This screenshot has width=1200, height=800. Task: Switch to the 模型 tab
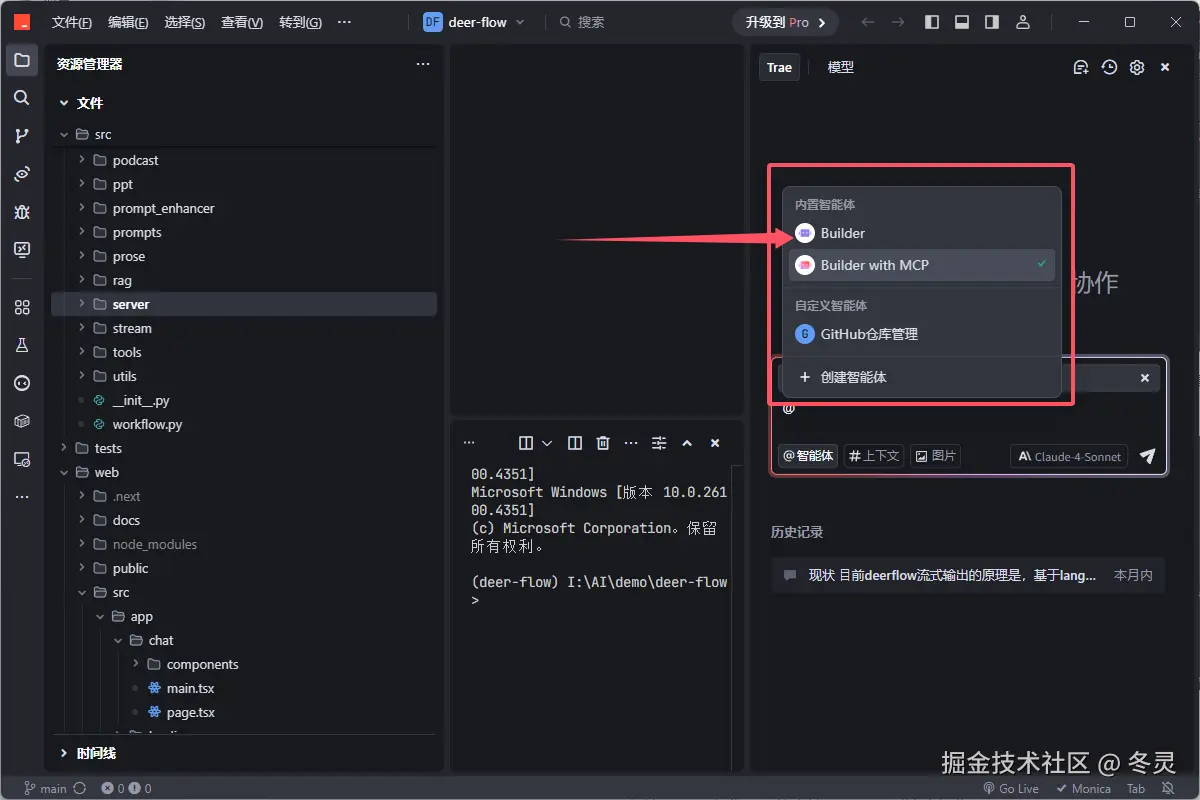[x=841, y=67]
